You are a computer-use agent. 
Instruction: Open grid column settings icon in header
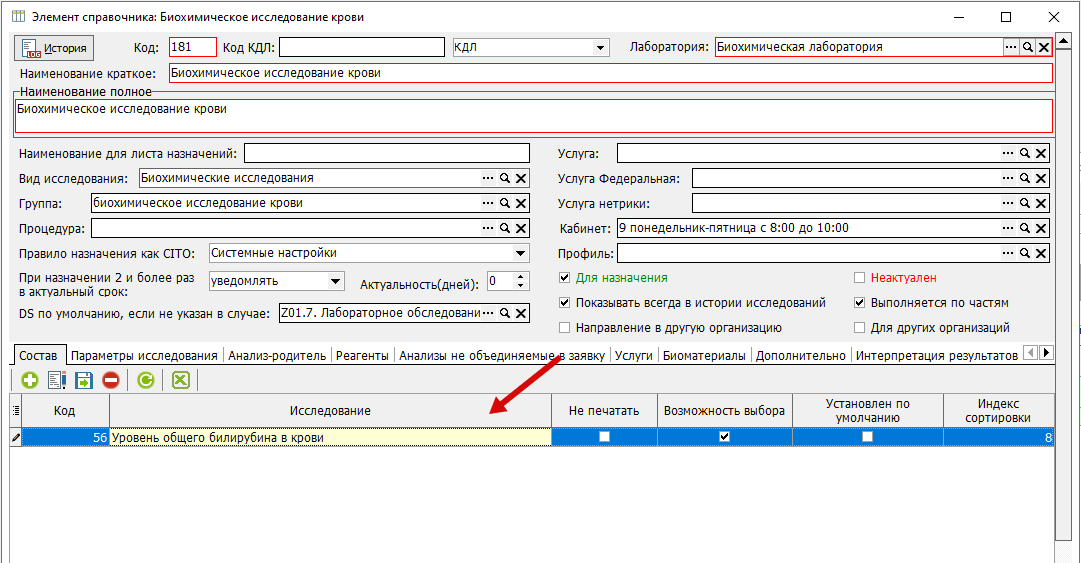(x=16, y=410)
